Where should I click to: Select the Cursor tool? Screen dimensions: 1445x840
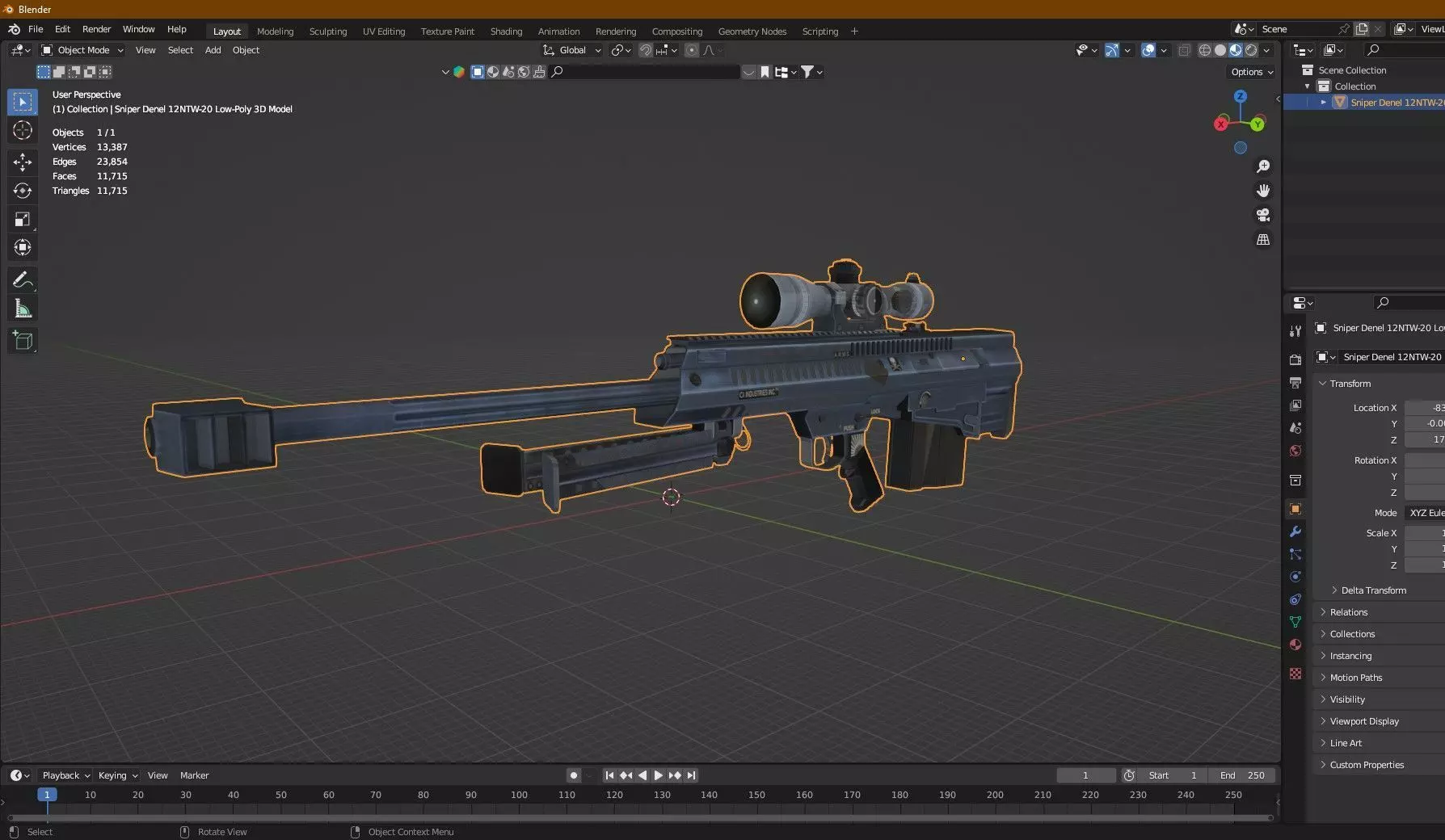tap(23, 130)
